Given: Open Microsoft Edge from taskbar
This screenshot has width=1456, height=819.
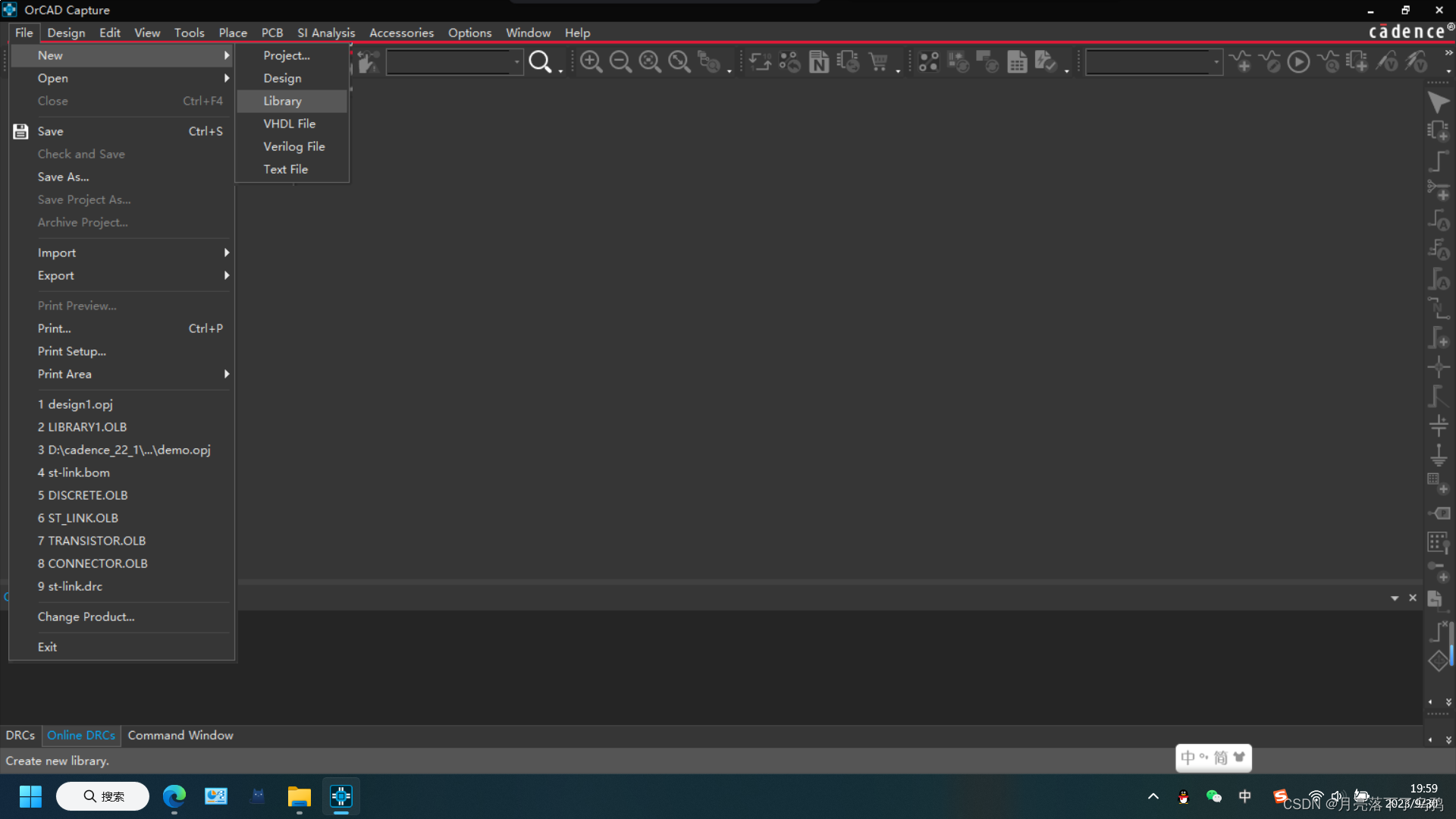Looking at the screenshot, I should coord(174,796).
